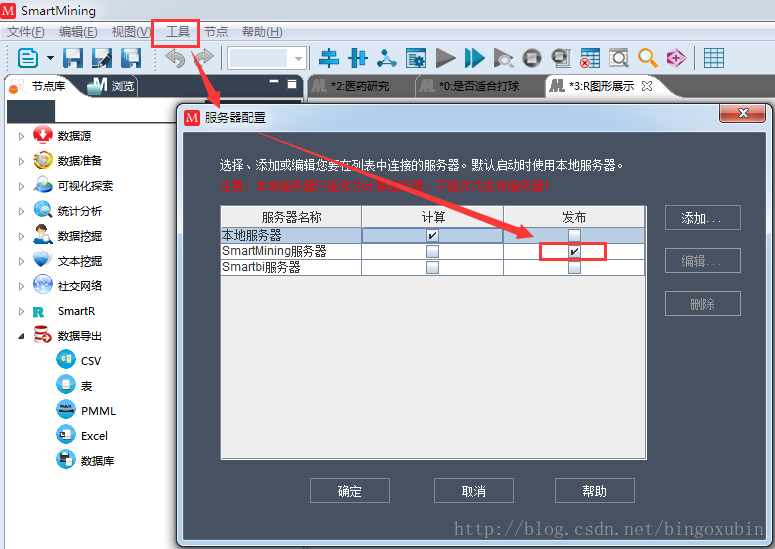
Task: Click the new document toolbar icon
Action: click(x=28, y=58)
